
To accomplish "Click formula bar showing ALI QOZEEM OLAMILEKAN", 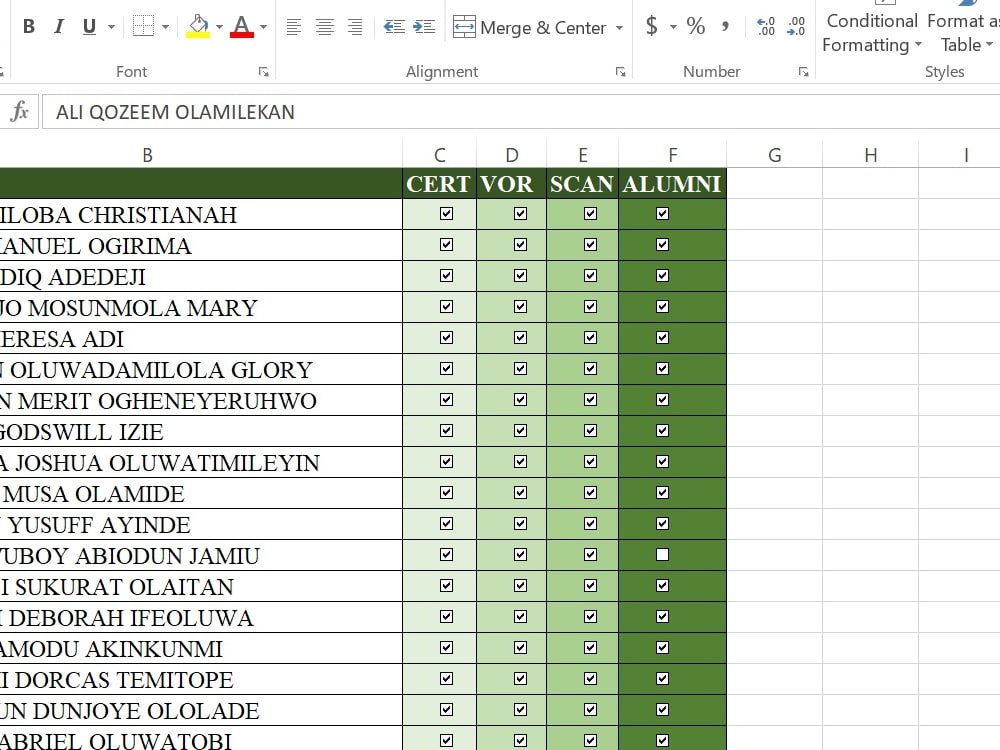I will [520, 112].
